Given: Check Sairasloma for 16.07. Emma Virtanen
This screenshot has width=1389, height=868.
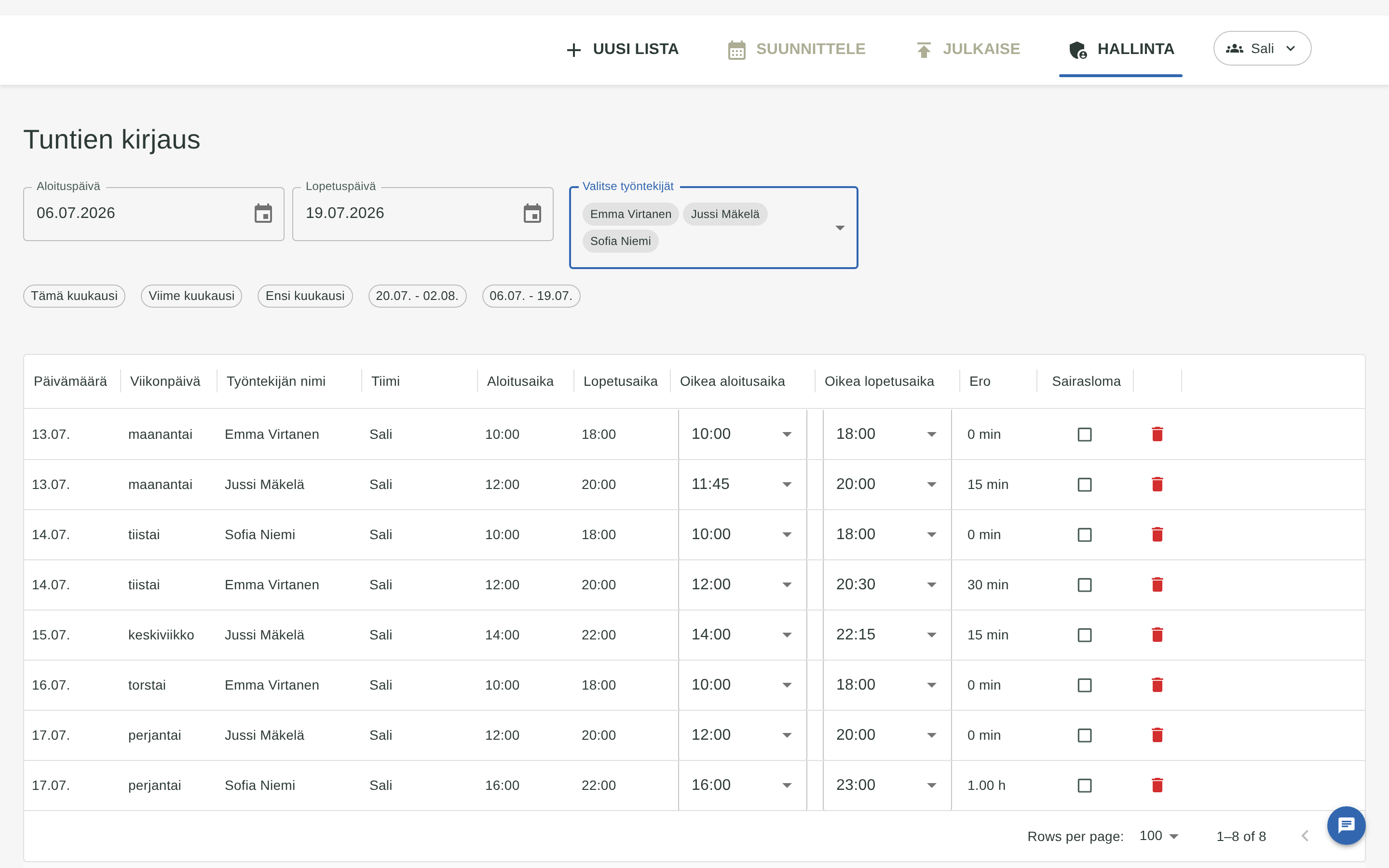Looking at the screenshot, I should [x=1084, y=685].
